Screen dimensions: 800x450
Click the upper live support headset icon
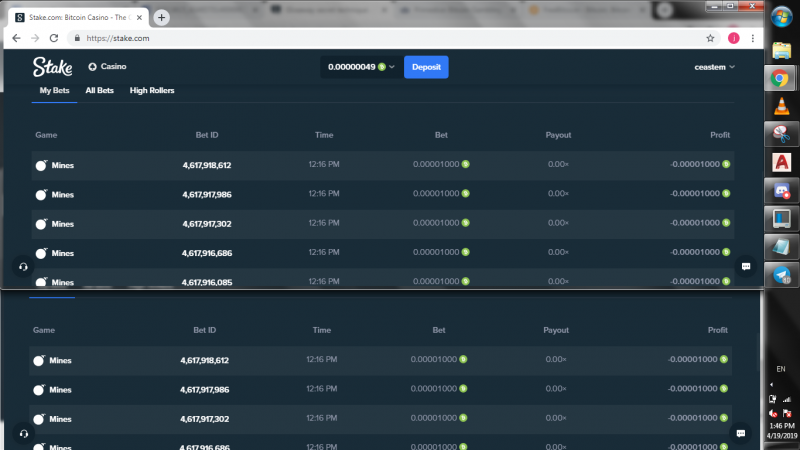(x=23, y=267)
